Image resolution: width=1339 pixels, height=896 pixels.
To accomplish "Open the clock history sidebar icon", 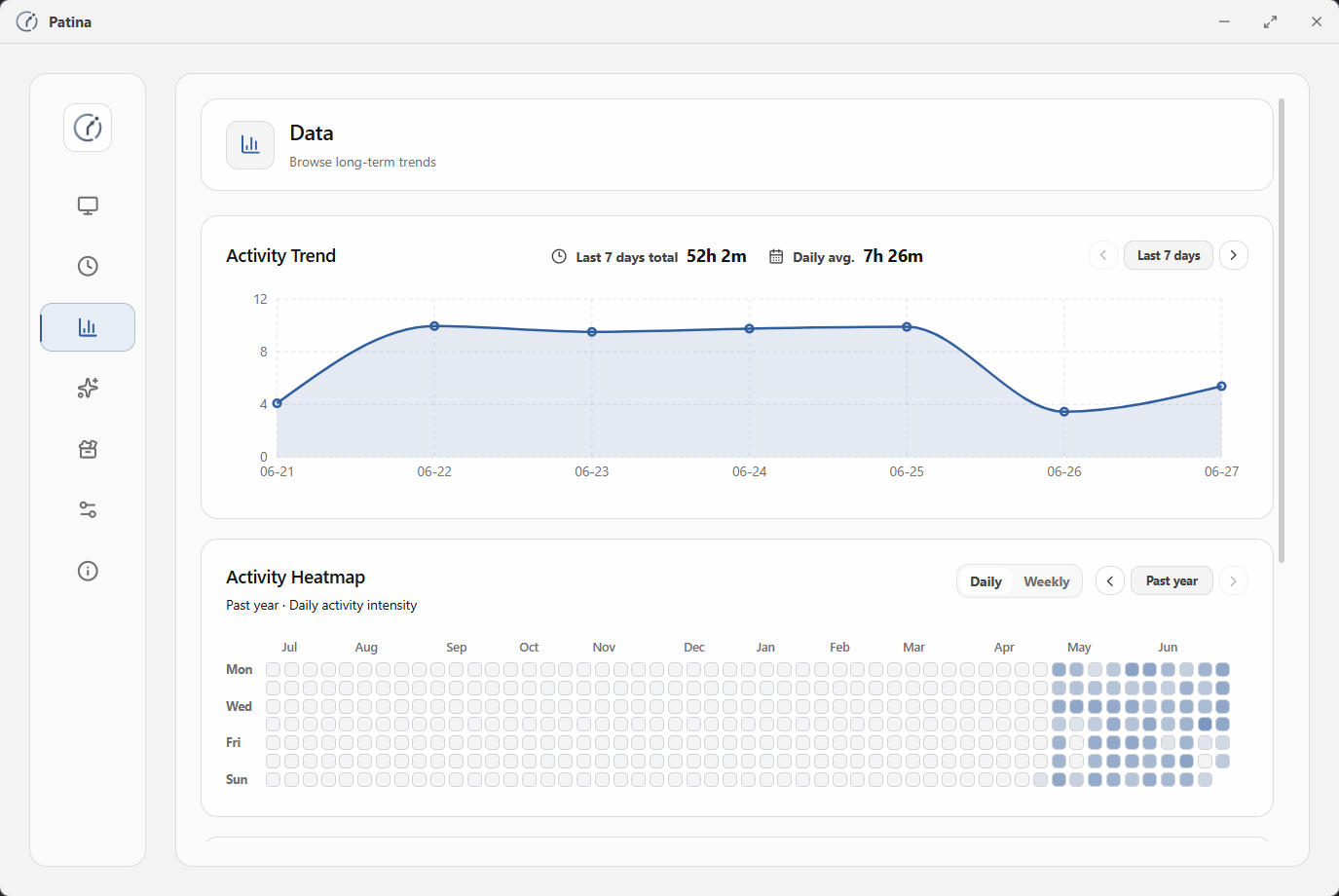I will click(88, 266).
